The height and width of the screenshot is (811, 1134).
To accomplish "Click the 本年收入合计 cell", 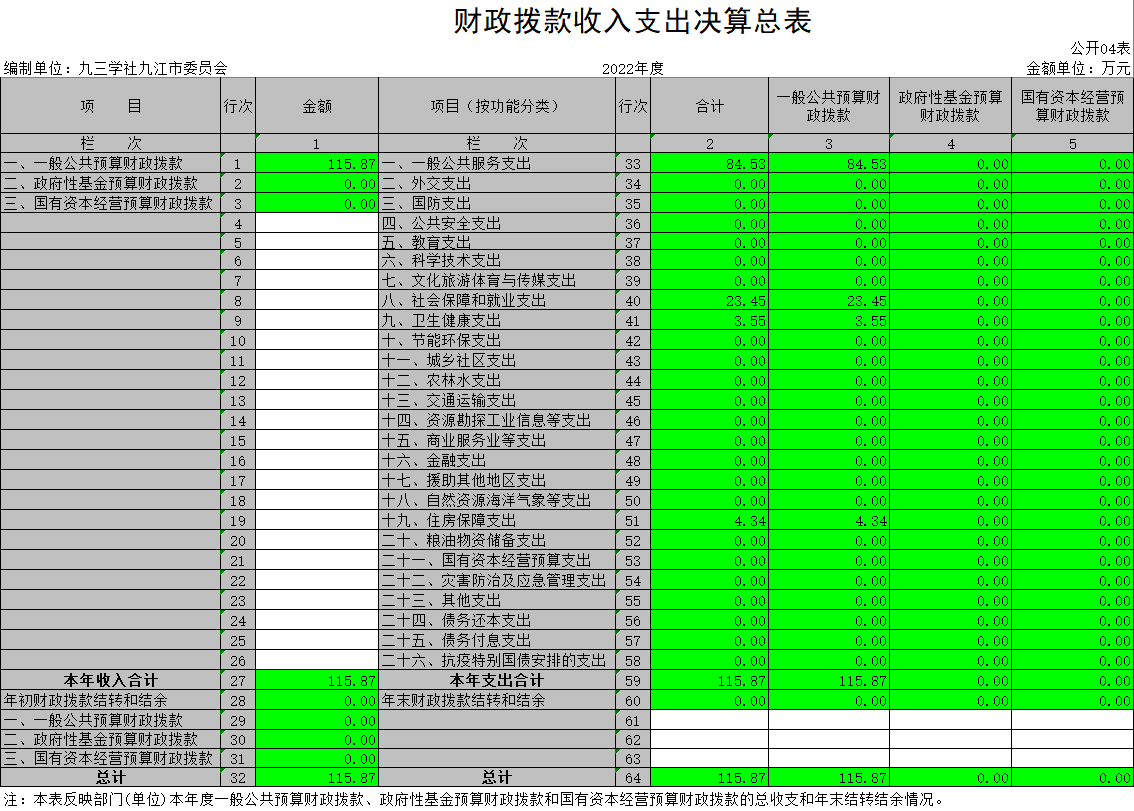I will click(x=111, y=681).
